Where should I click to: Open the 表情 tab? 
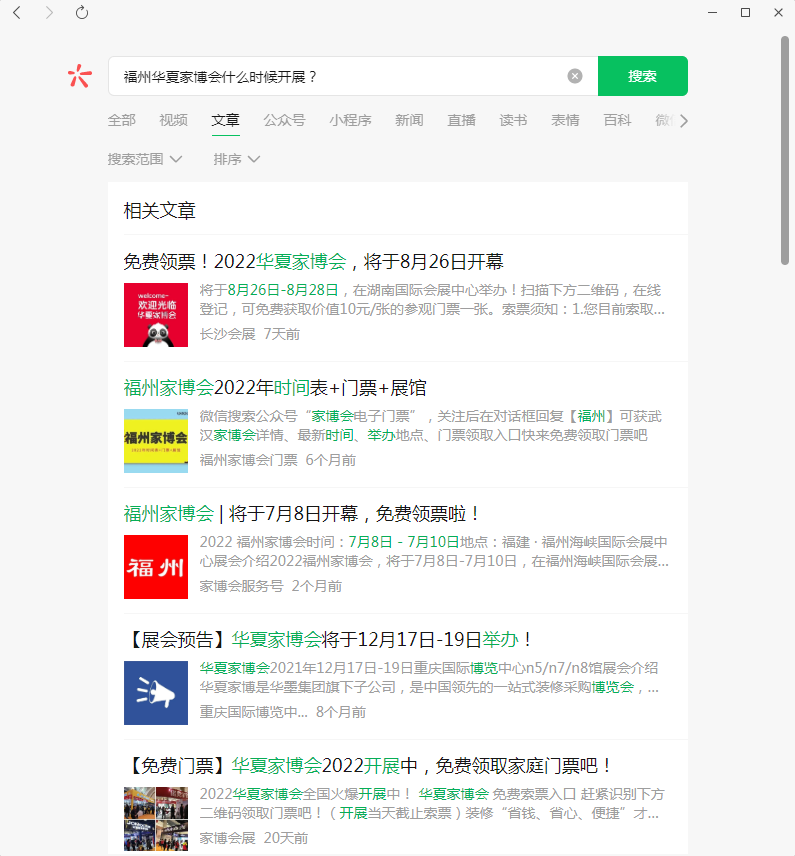click(x=565, y=120)
